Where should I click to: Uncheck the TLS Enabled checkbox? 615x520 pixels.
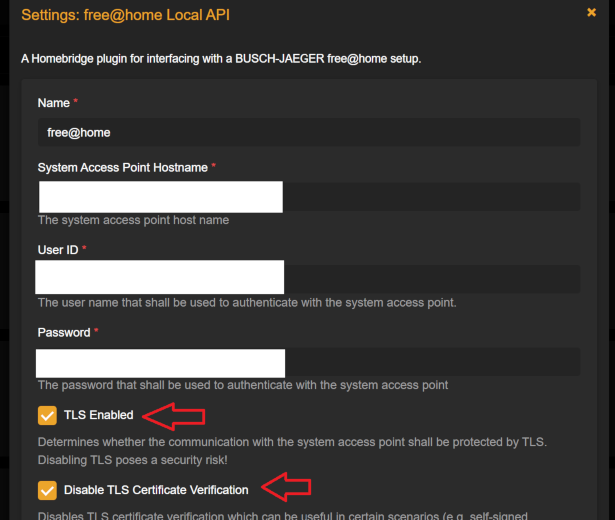(47, 415)
